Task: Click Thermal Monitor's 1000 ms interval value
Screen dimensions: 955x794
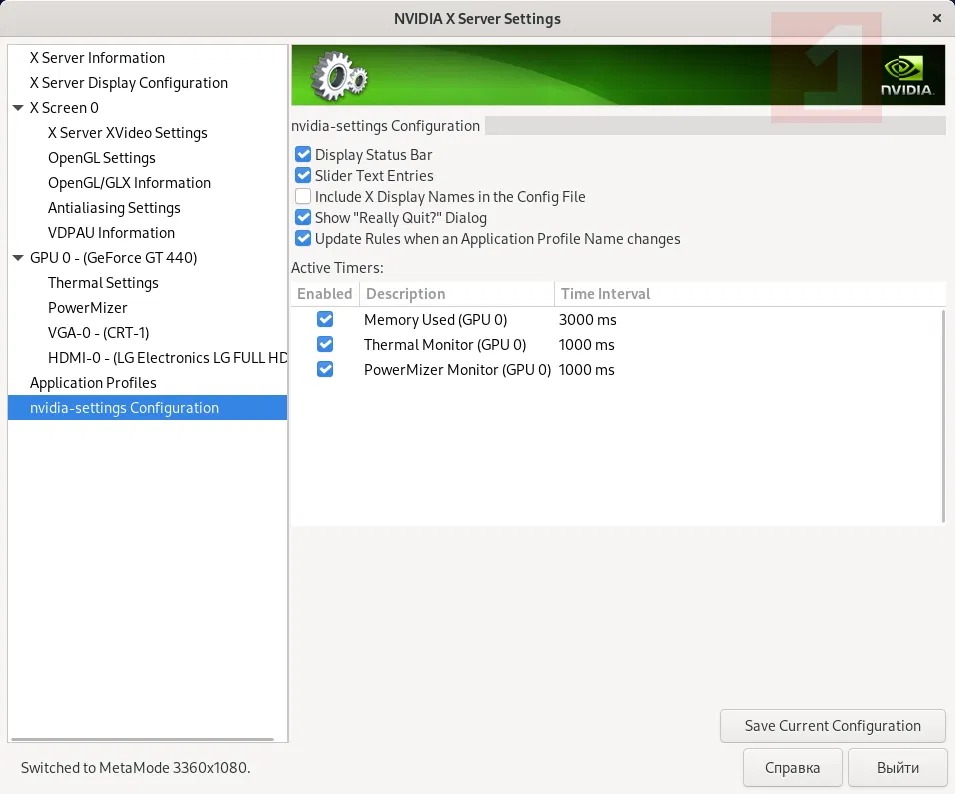Action: click(x=587, y=345)
